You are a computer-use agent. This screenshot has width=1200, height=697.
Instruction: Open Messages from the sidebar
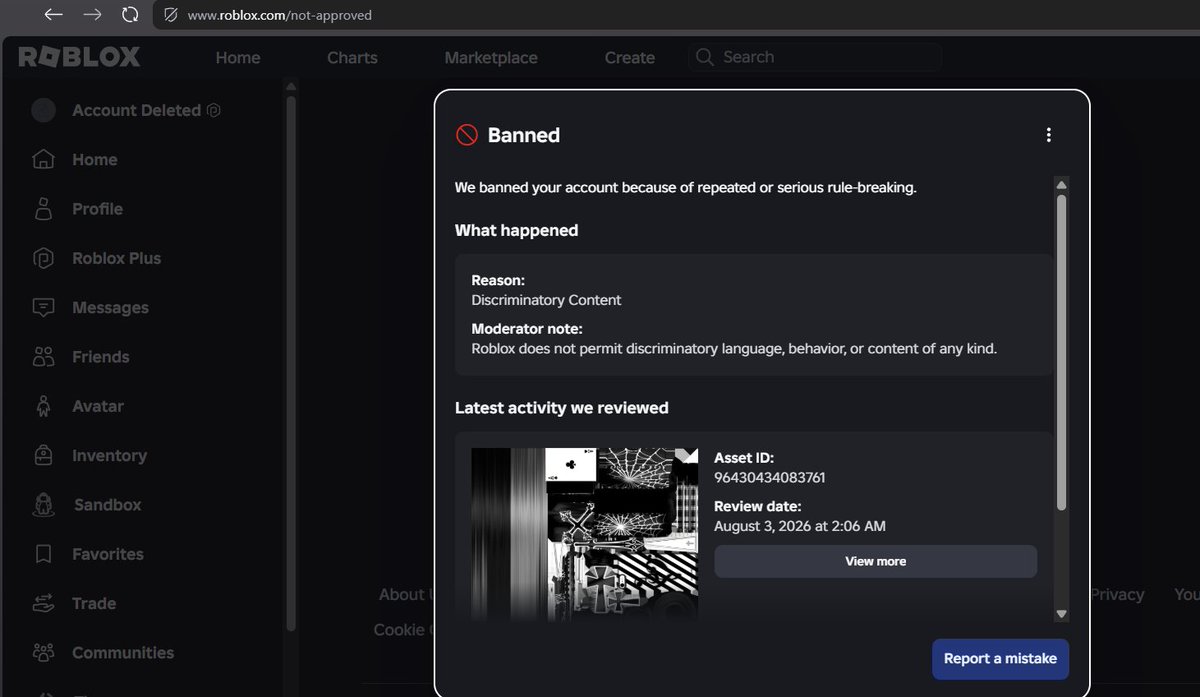[110, 307]
